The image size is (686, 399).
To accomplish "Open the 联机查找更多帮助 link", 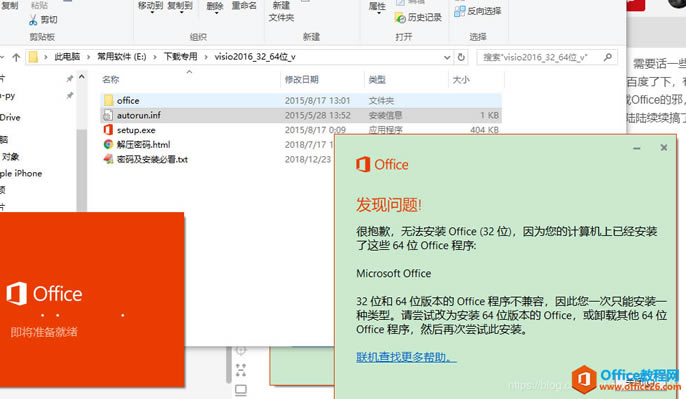I will 406,357.
